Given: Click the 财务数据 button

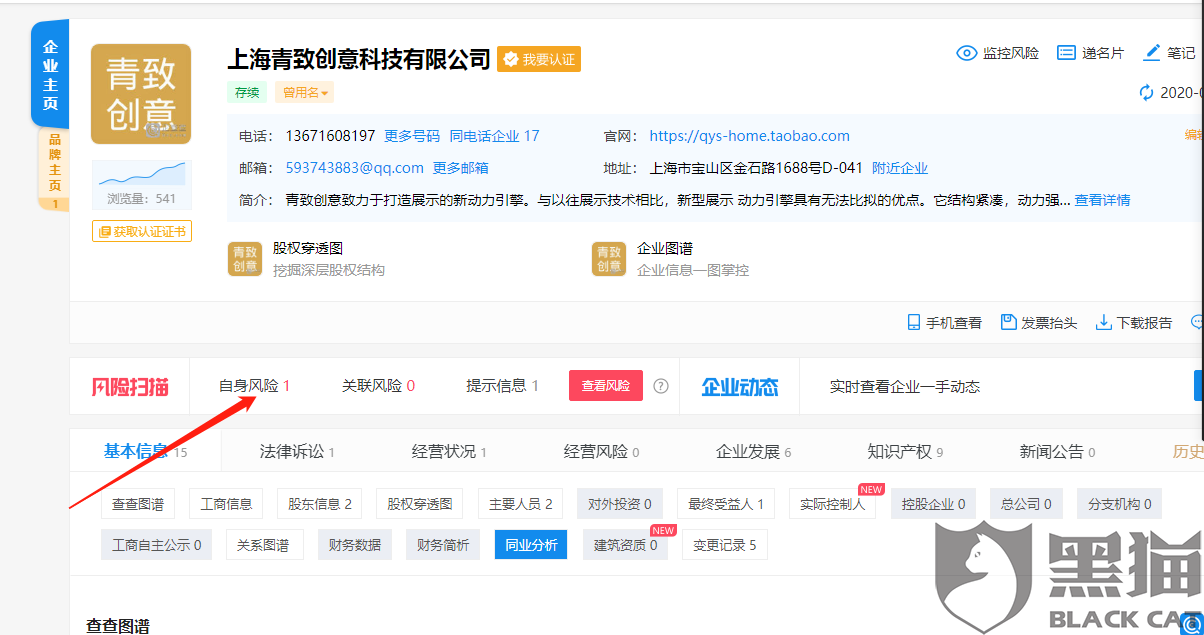Looking at the screenshot, I should click(x=355, y=545).
